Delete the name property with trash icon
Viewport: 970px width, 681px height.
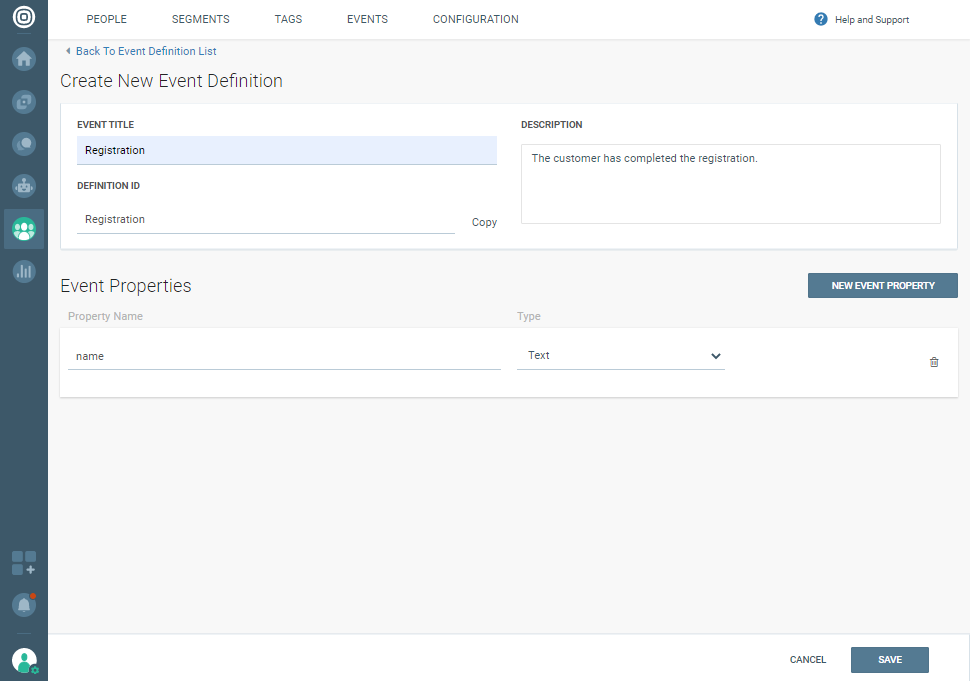[x=934, y=362]
